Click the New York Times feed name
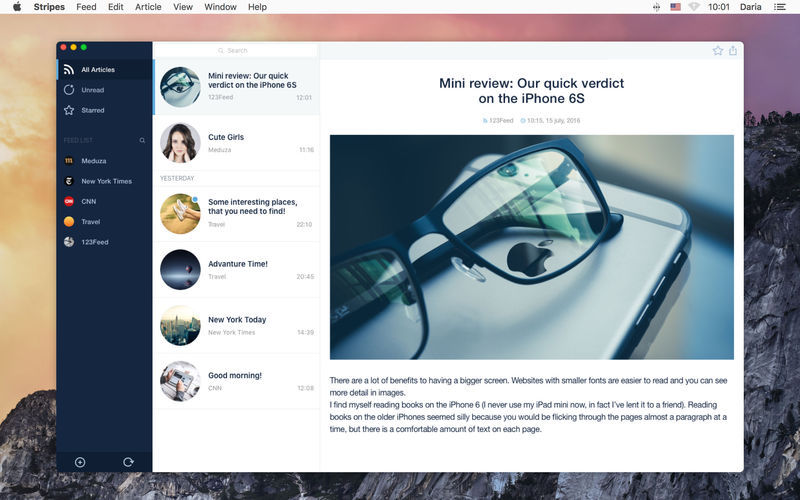The height and width of the screenshot is (500, 800). (107, 181)
